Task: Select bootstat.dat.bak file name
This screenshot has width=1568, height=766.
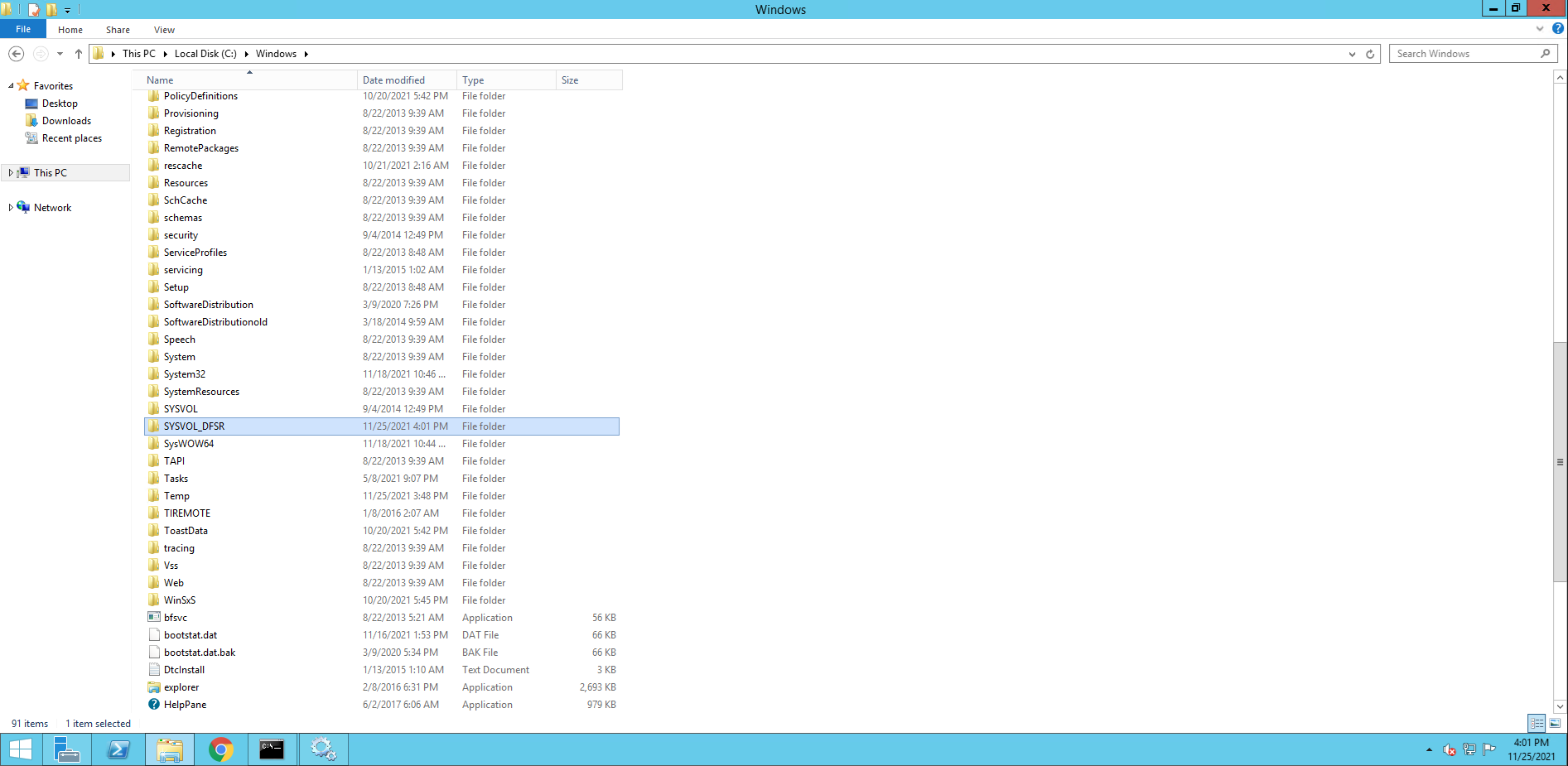Action: coord(200,653)
